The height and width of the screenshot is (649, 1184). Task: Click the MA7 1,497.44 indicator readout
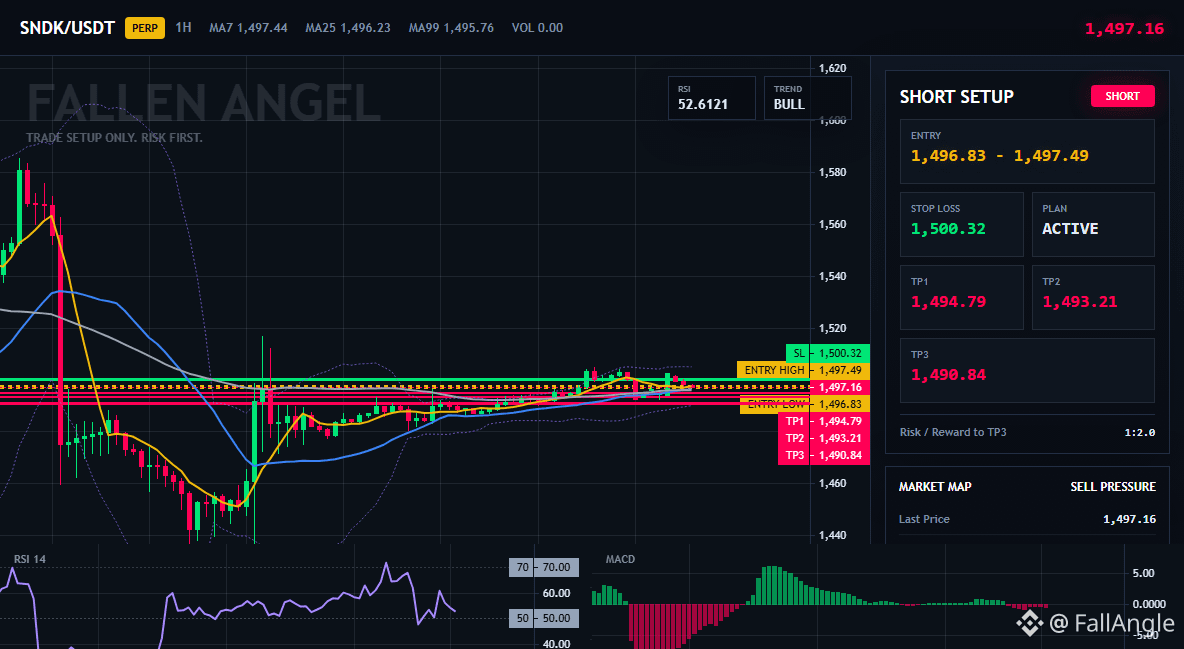[x=248, y=28]
